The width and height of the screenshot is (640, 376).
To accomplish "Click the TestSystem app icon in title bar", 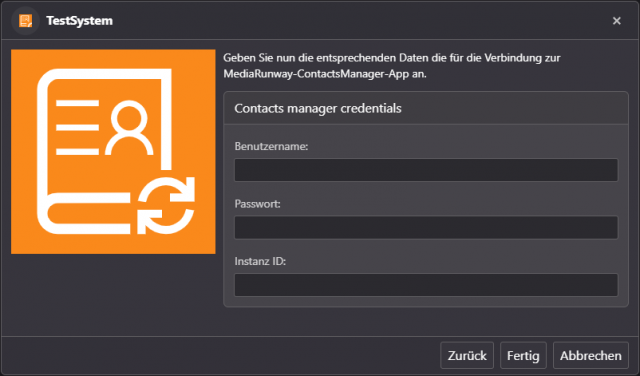I will click(25, 20).
